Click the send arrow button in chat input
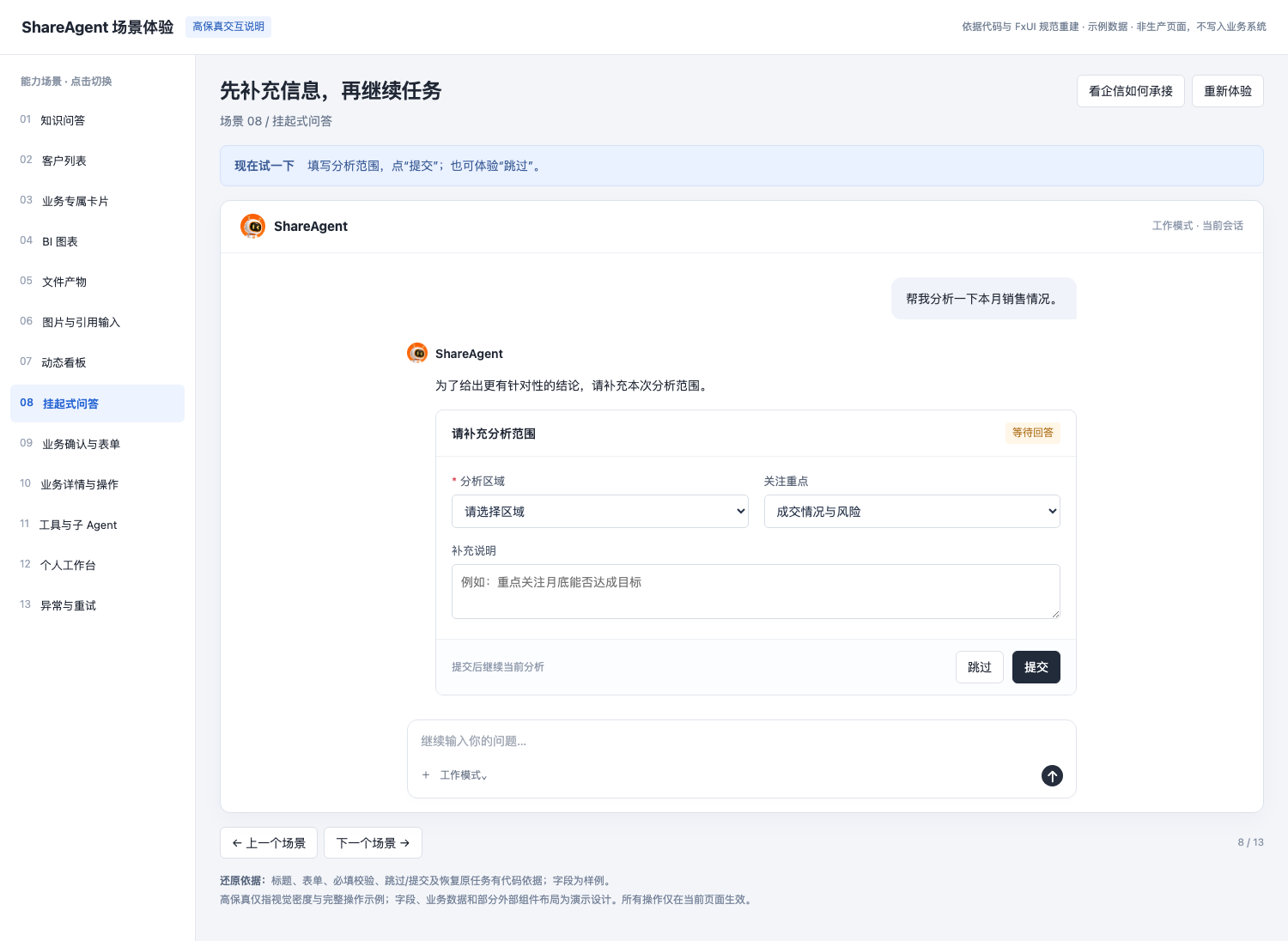 [1052, 775]
